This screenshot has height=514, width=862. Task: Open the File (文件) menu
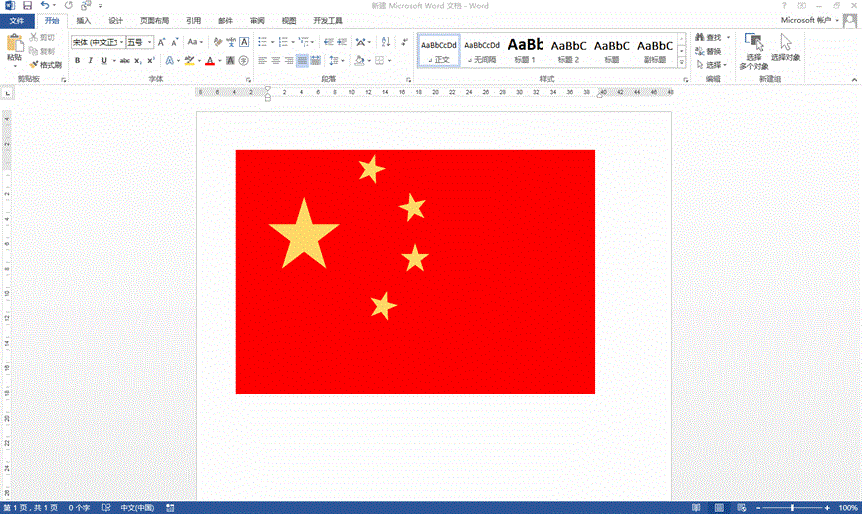(17, 20)
